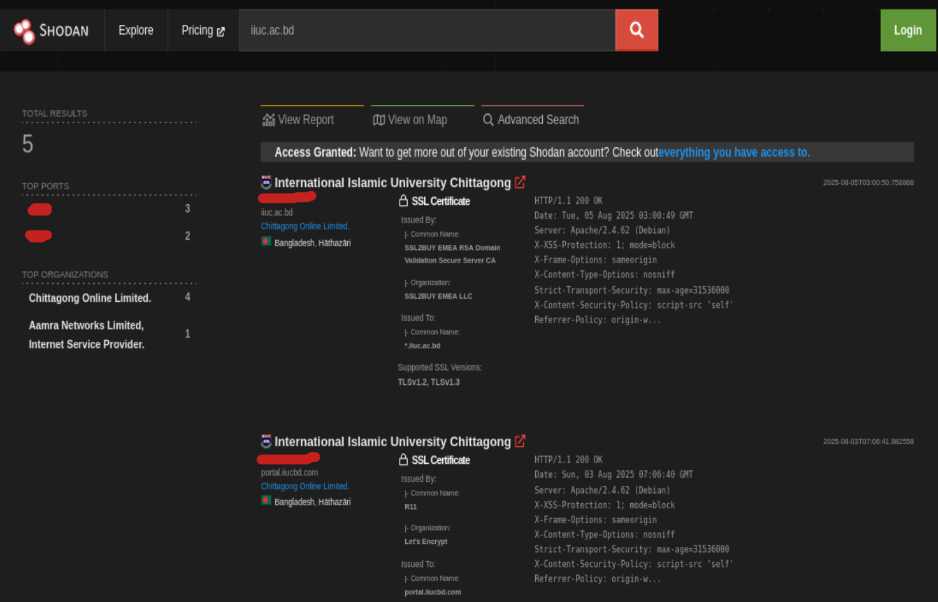
Task: Click the Date: Sun, 03 Aug 2025 header line
Action: [x=614, y=475]
